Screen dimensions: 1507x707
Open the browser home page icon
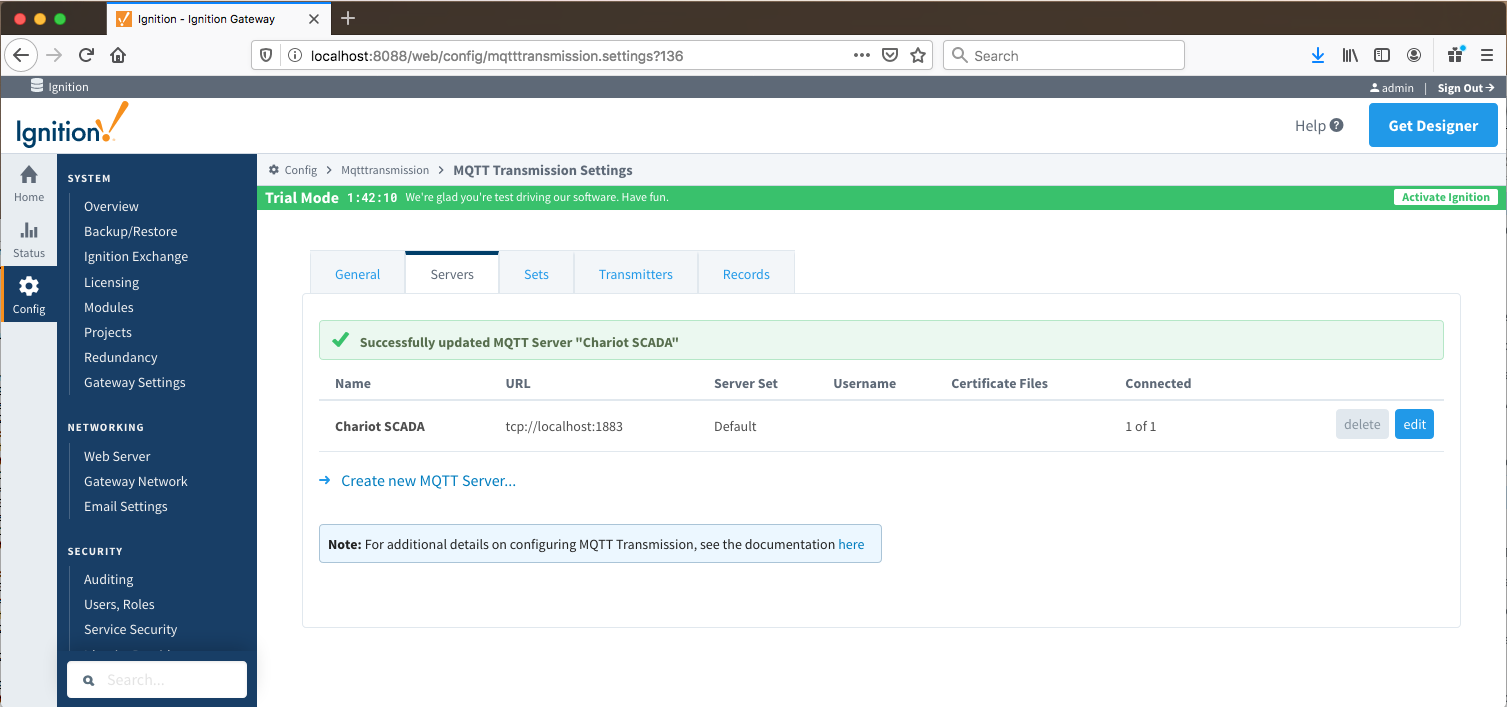point(118,56)
